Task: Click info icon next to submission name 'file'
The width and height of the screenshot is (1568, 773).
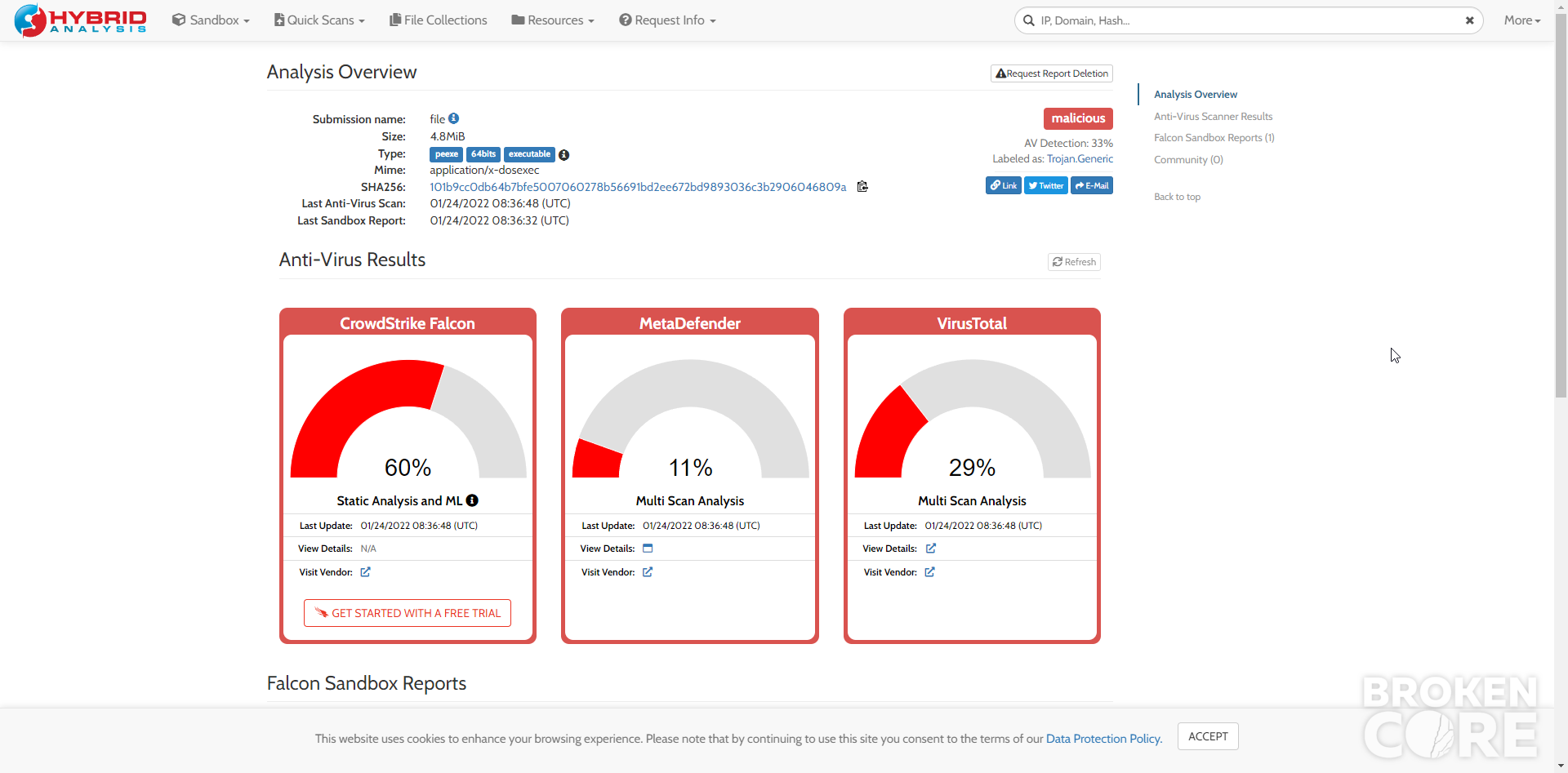Action: coord(454,118)
